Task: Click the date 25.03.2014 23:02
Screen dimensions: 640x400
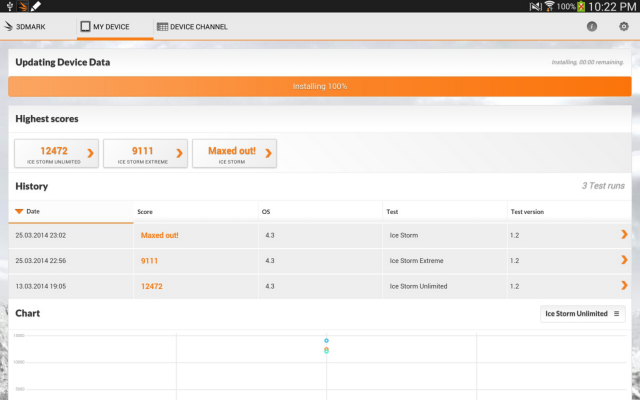Action: coord(41,235)
